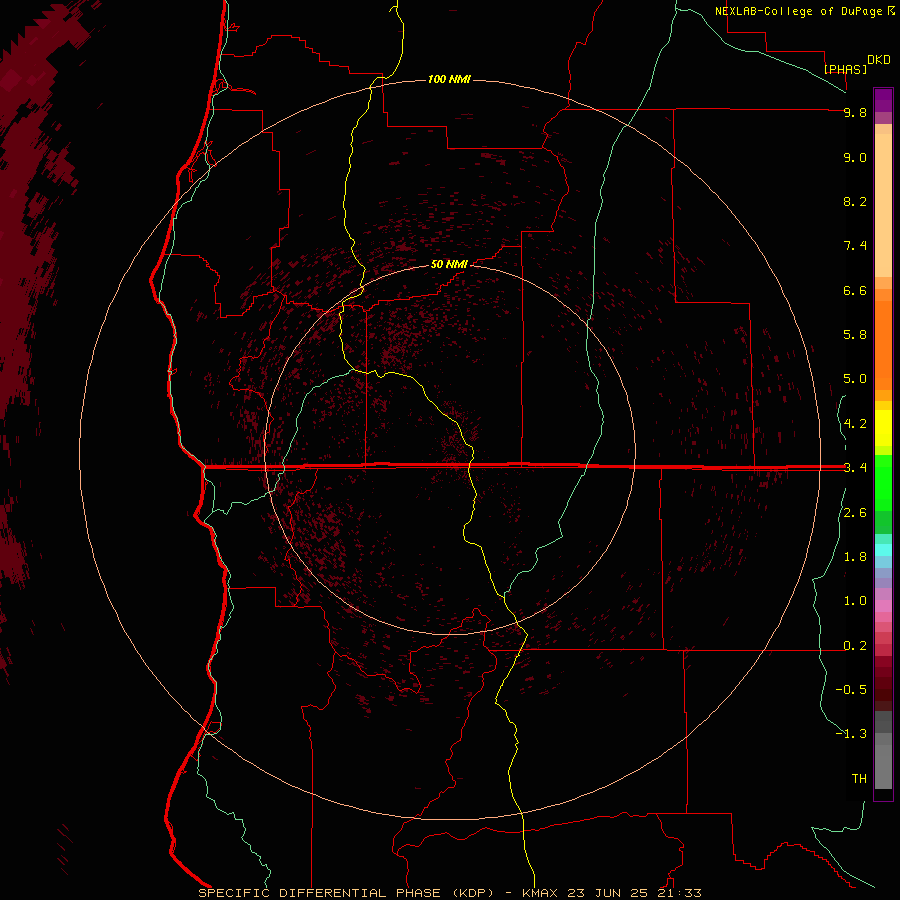Image resolution: width=900 pixels, height=900 pixels.
Task: Click the DKD label above the color scale
Action: 879,60
